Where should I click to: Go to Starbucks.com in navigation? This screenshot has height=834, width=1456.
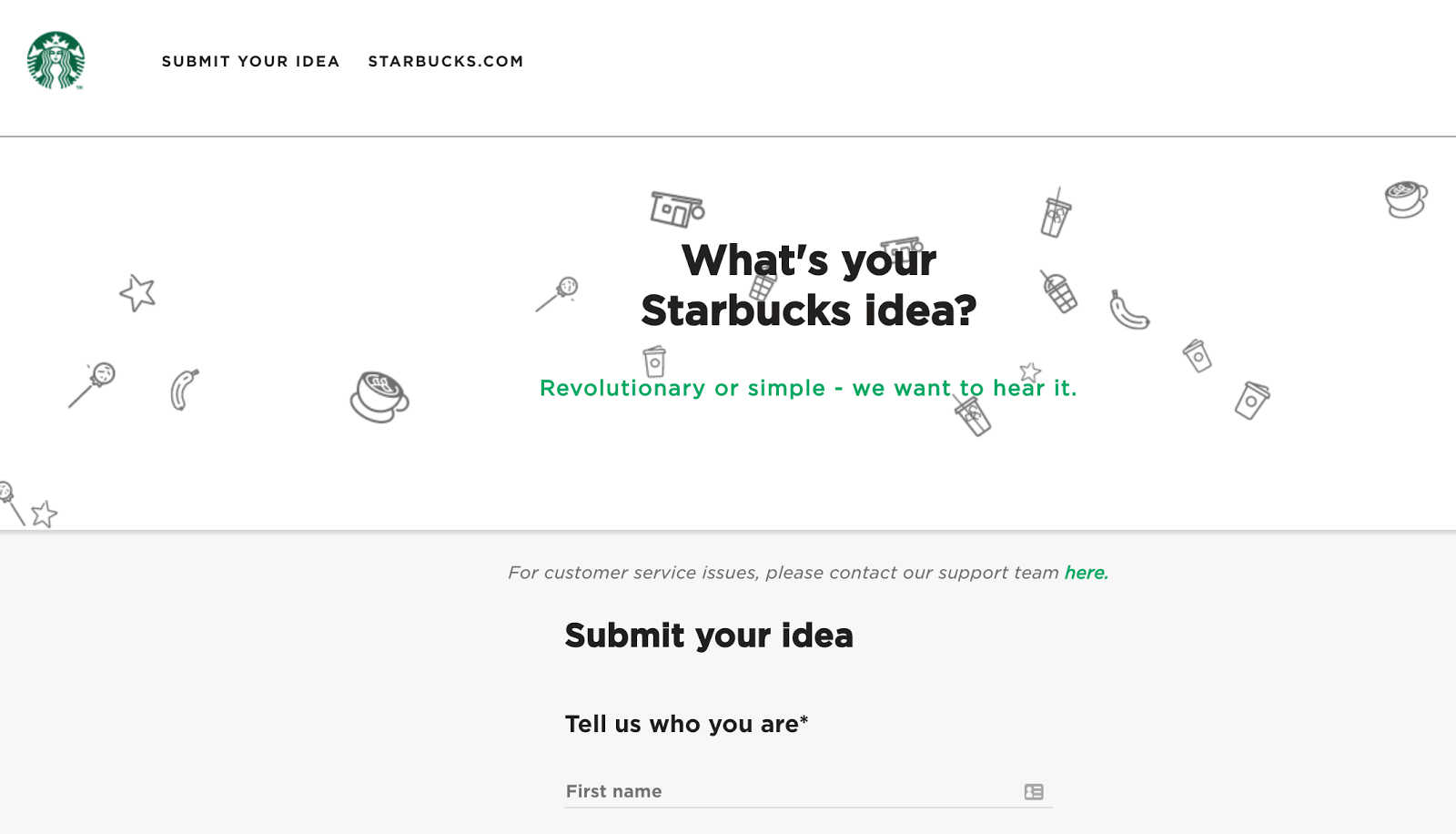tap(446, 61)
